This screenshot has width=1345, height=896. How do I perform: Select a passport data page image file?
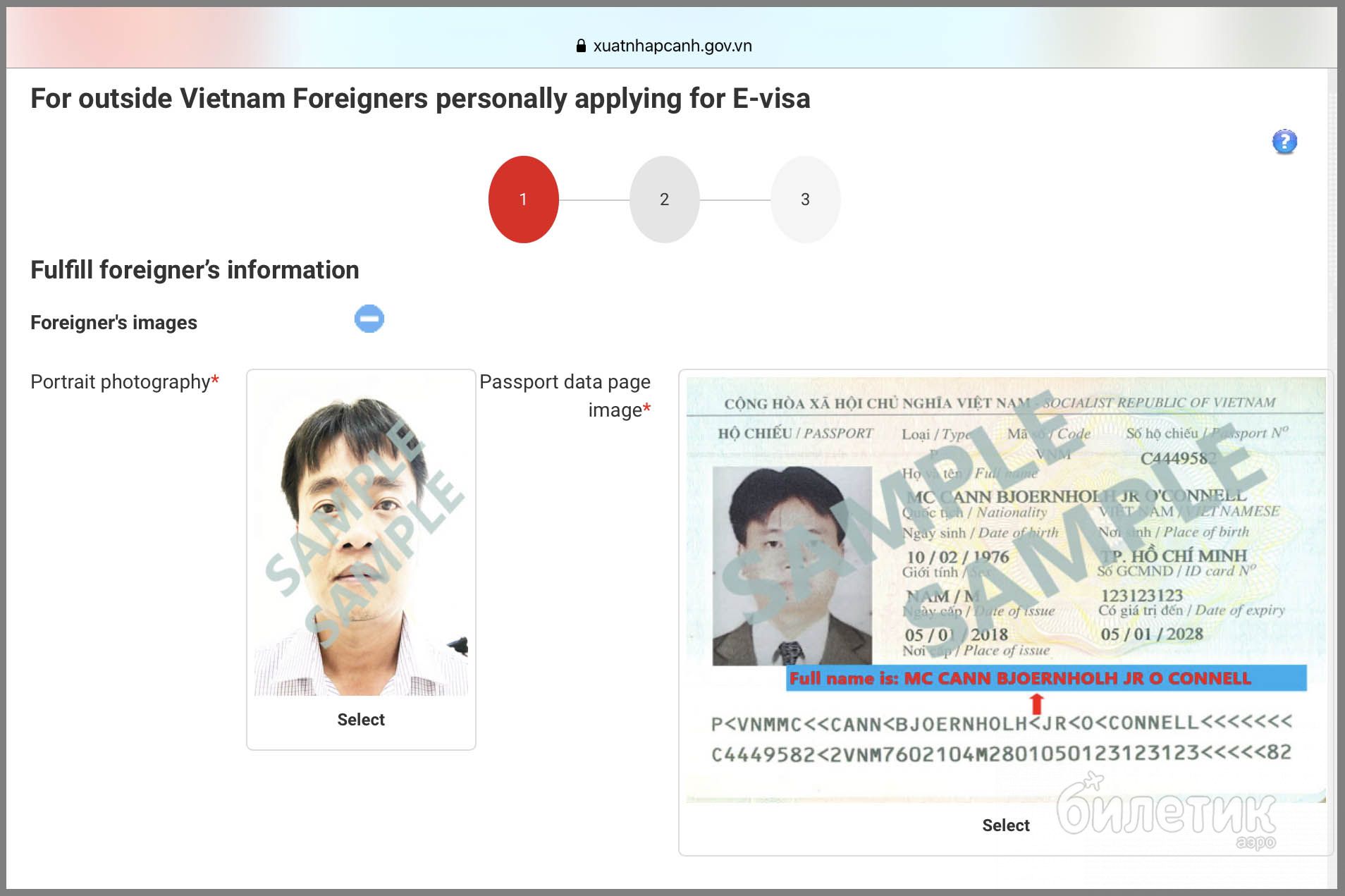tap(1006, 826)
